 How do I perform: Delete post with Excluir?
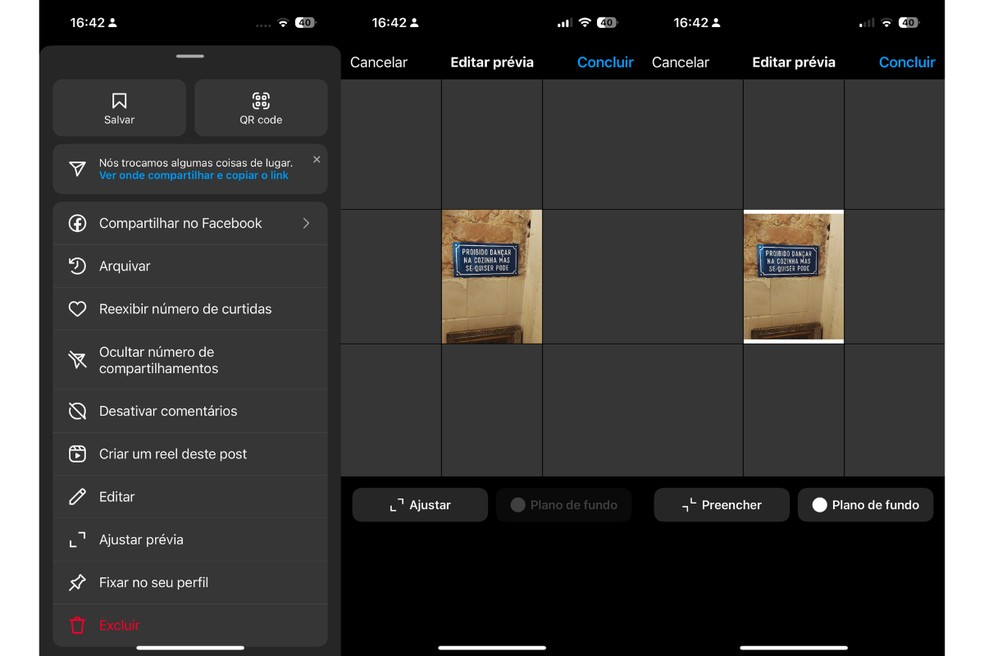pos(119,625)
